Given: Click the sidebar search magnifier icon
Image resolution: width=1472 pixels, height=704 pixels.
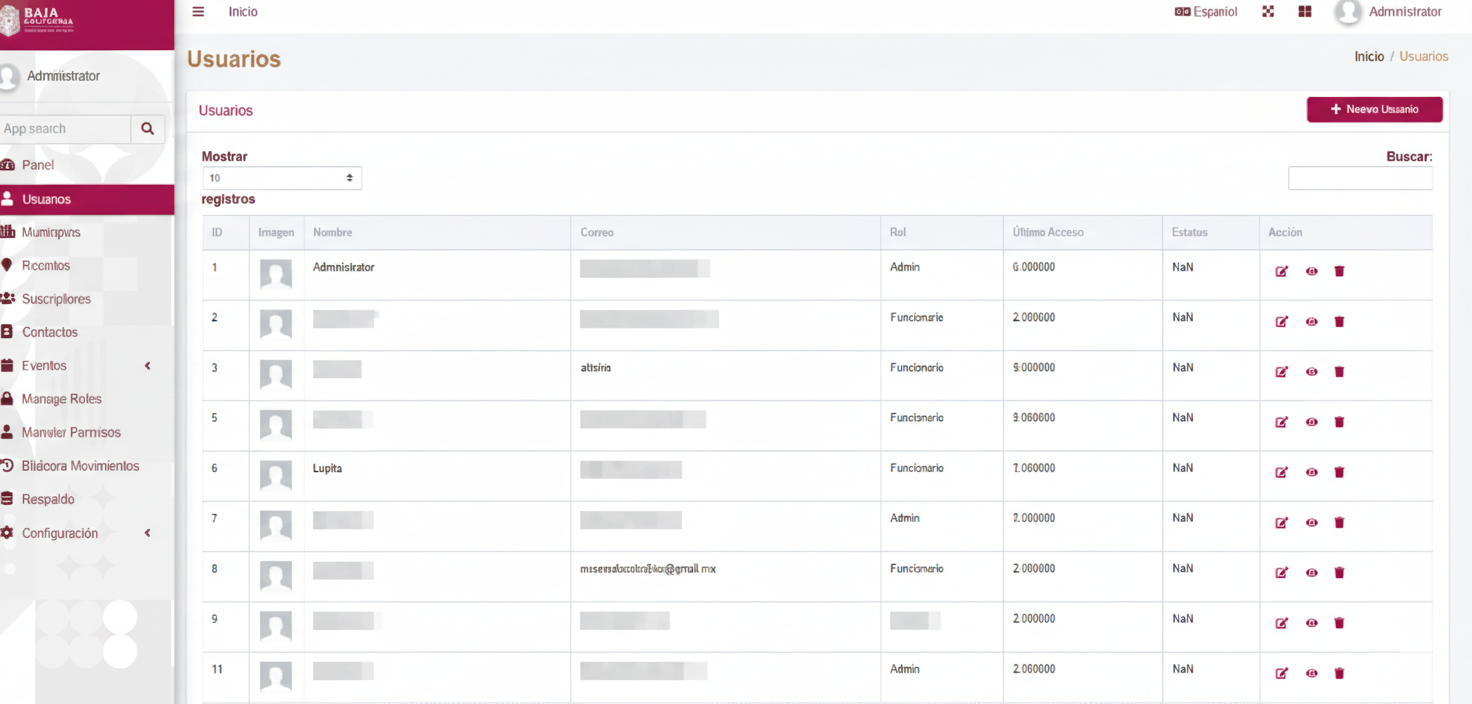Looking at the screenshot, I should point(147,129).
